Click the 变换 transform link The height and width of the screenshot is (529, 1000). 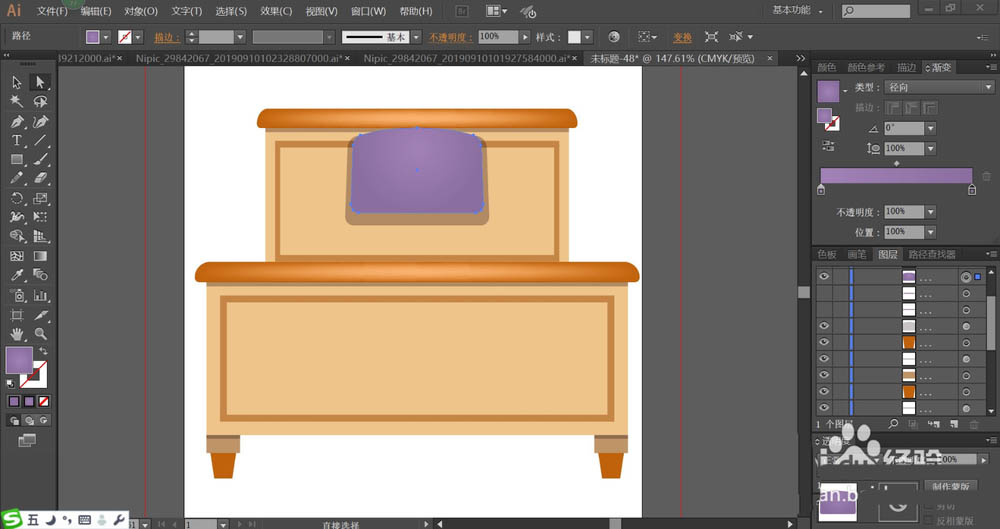[682, 38]
